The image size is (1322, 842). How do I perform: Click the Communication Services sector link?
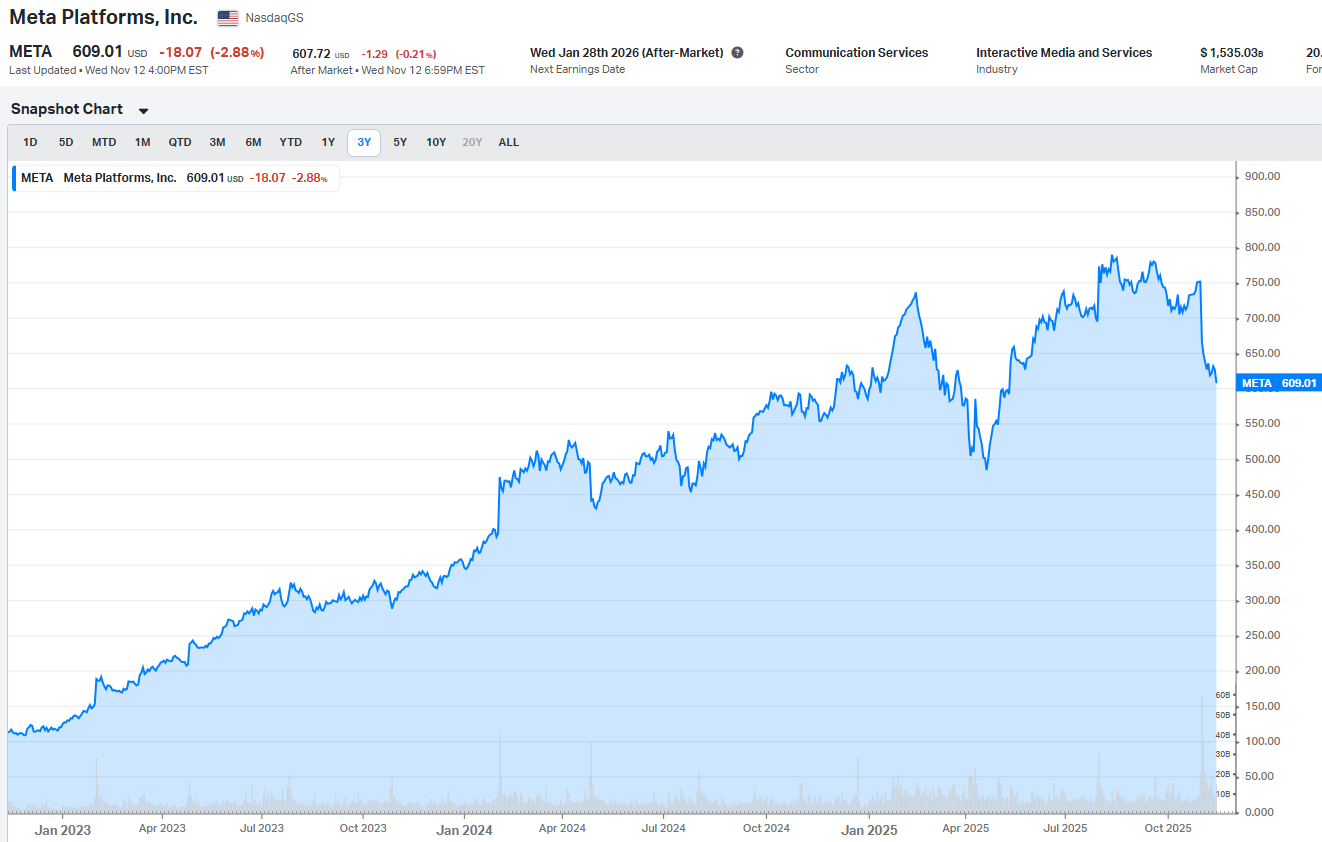[857, 53]
